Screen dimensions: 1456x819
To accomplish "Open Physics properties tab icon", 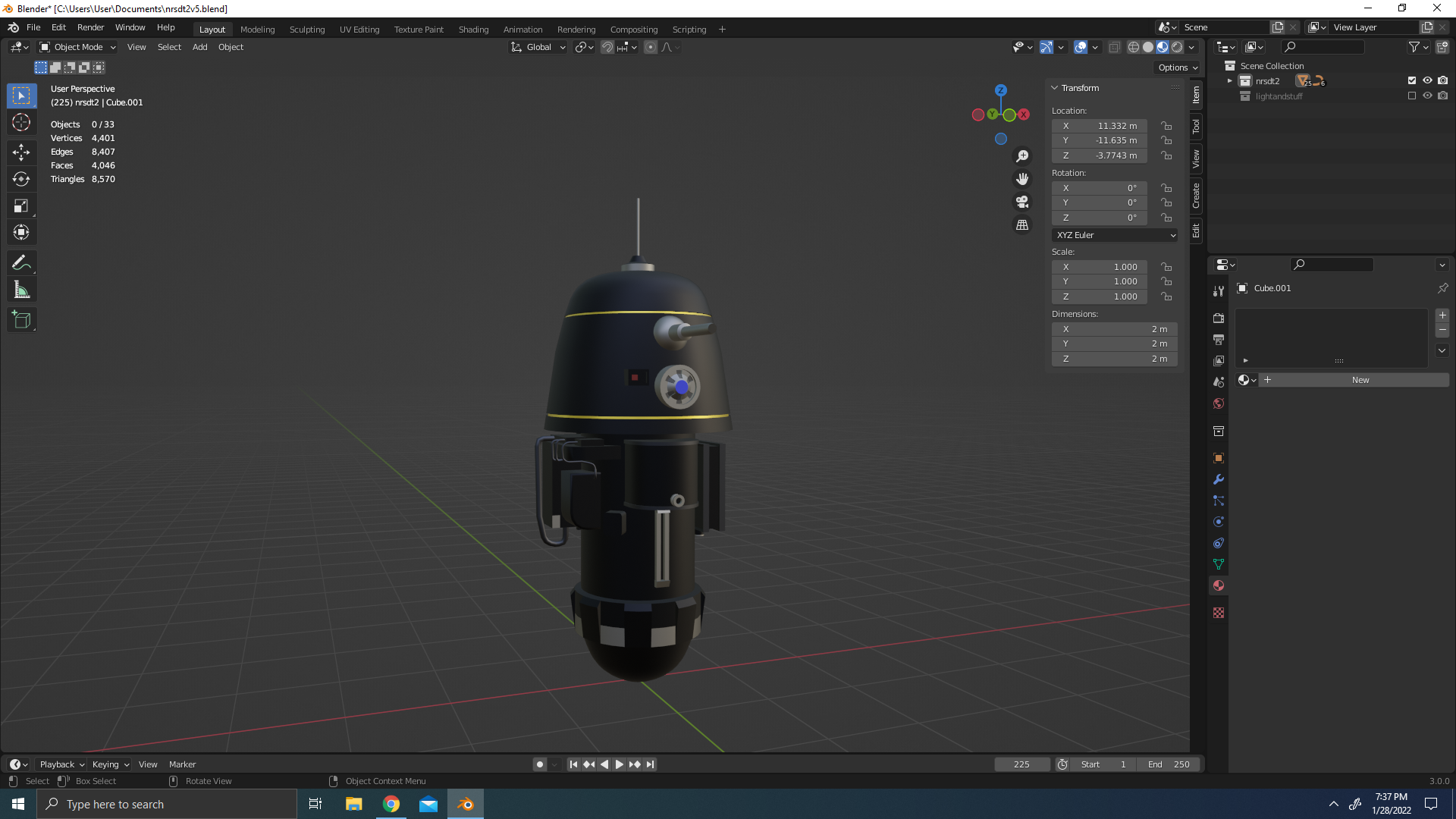I will pyautogui.click(x=1219, y=522).
